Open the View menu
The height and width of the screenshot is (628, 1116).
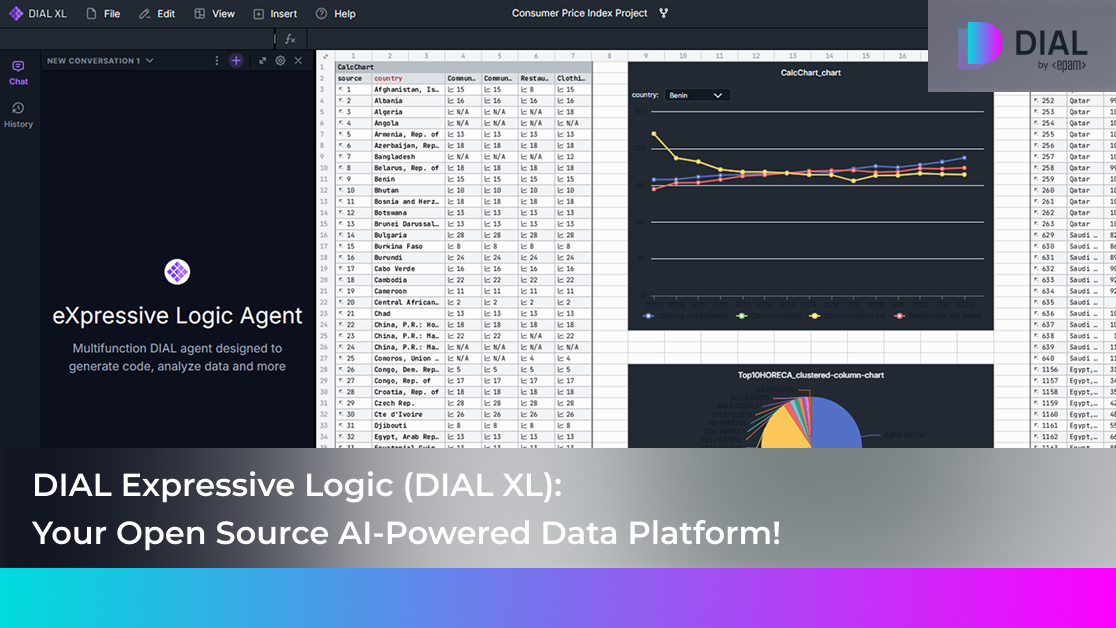point(214,14)
